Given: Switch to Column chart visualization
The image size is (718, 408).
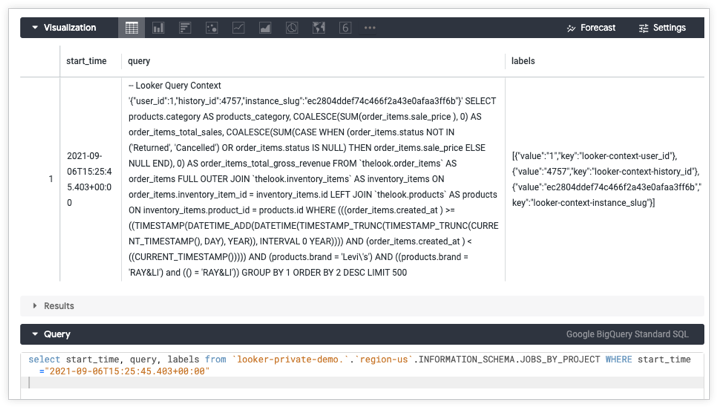Looking at the screenshot, I should [158, 28].
